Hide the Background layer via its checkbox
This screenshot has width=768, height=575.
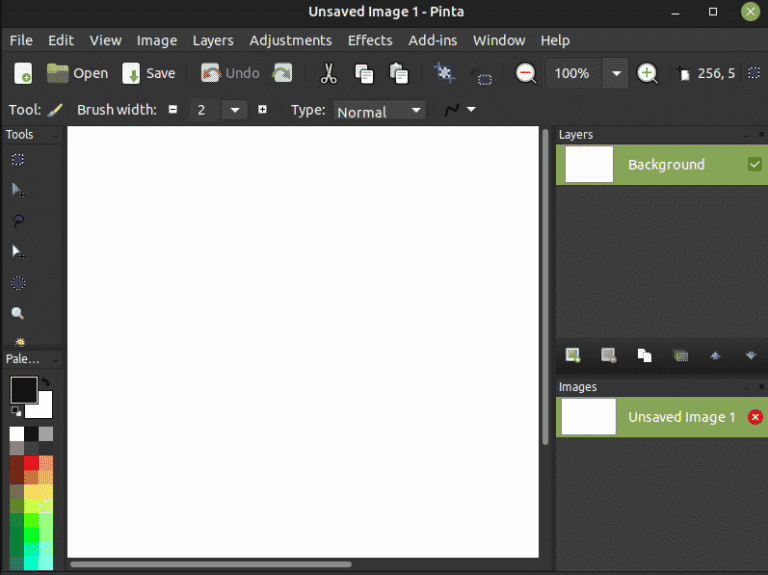tap(754, 165)
